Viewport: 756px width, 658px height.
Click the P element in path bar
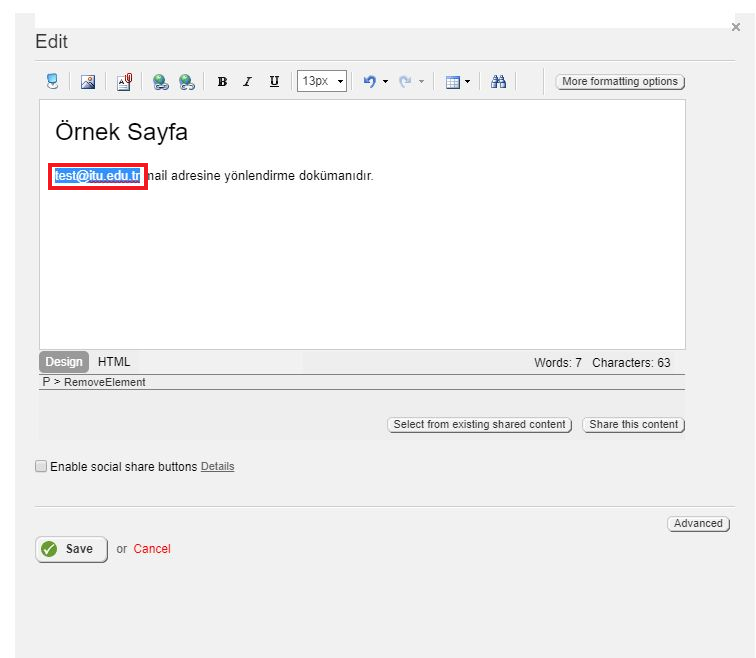point(46,382)
